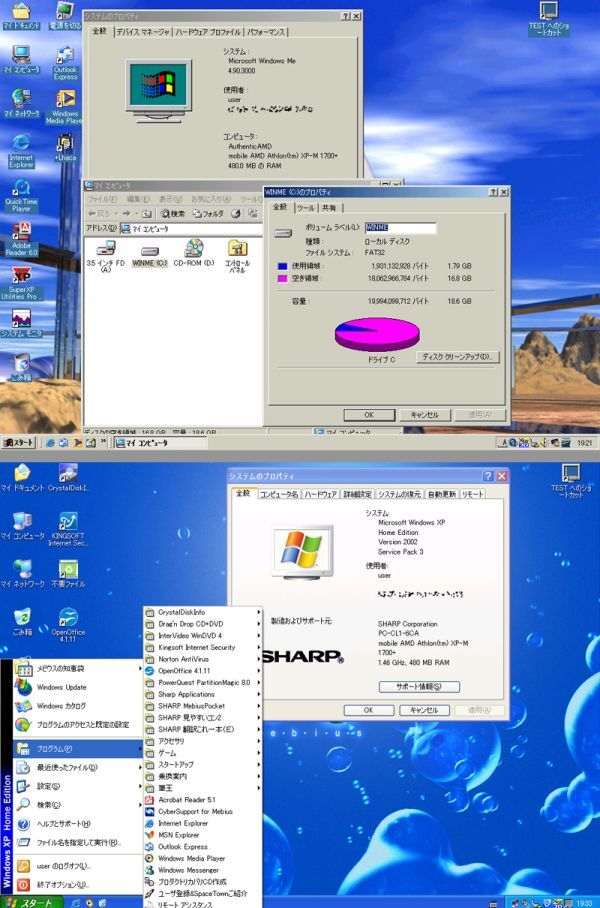Click the Acrobat Reader 5.1 program entry

(x=186, y=799)
